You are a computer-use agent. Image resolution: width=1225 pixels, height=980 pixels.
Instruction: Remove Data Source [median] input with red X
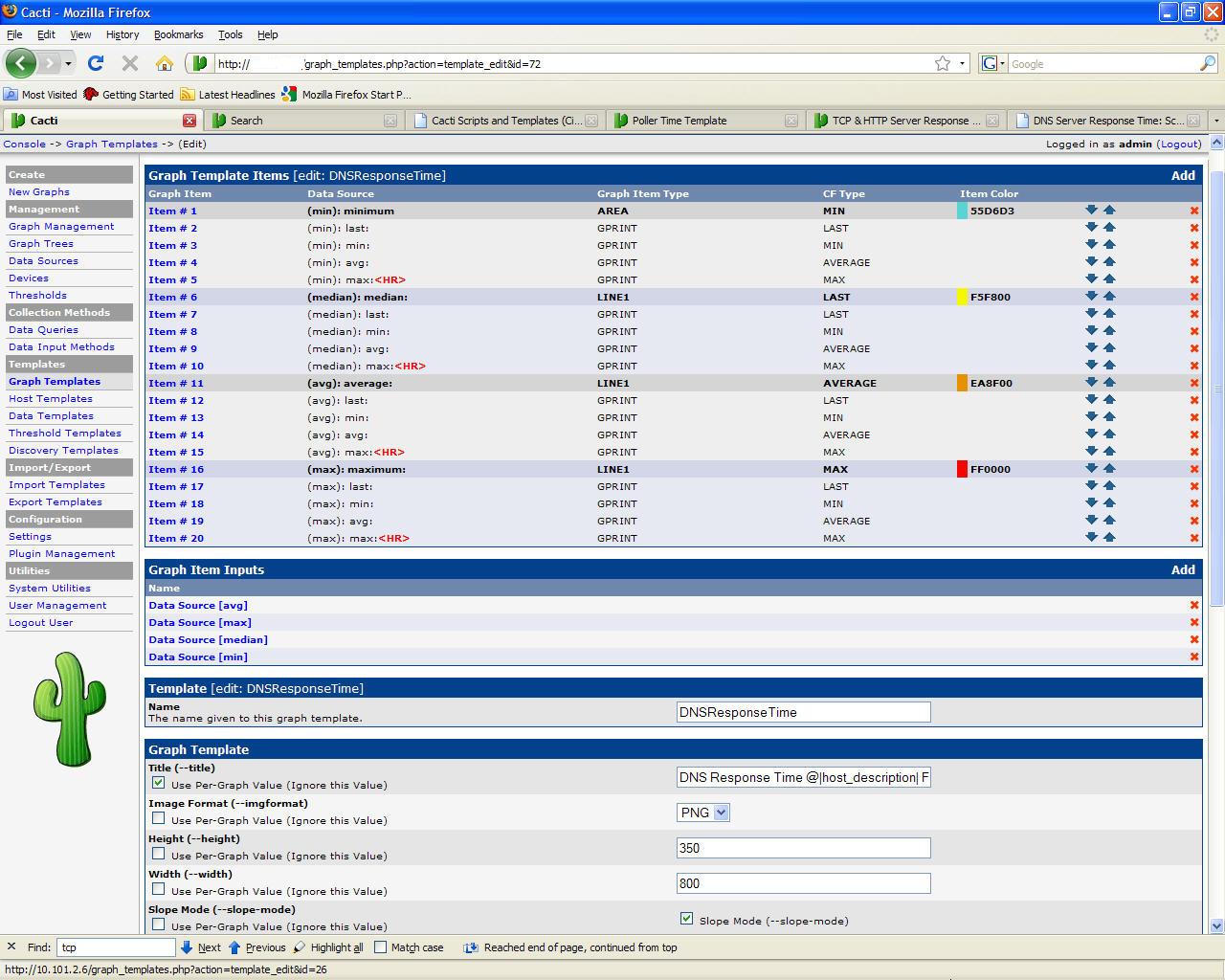[1194, 639]
